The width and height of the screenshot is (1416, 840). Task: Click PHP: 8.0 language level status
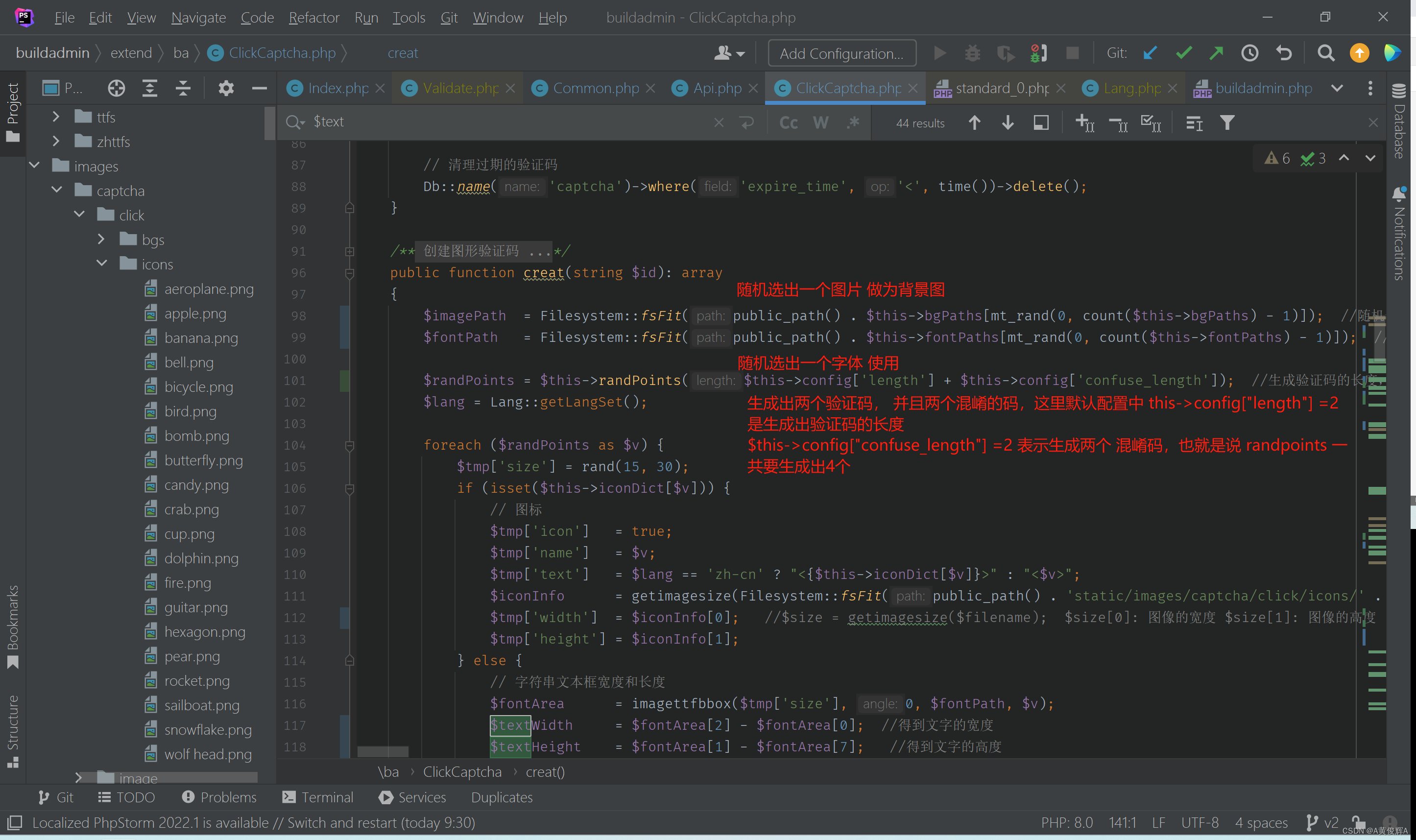1066,822
